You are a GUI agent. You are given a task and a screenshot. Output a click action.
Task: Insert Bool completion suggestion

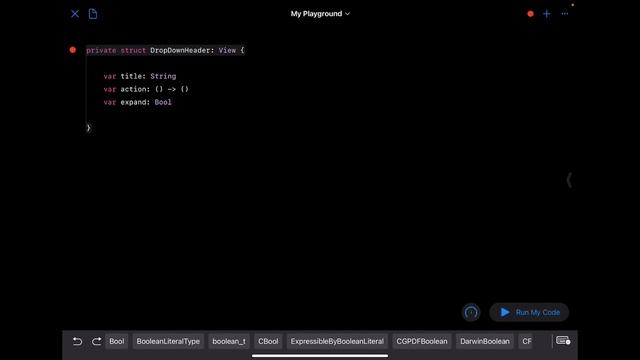coord(116,341)
